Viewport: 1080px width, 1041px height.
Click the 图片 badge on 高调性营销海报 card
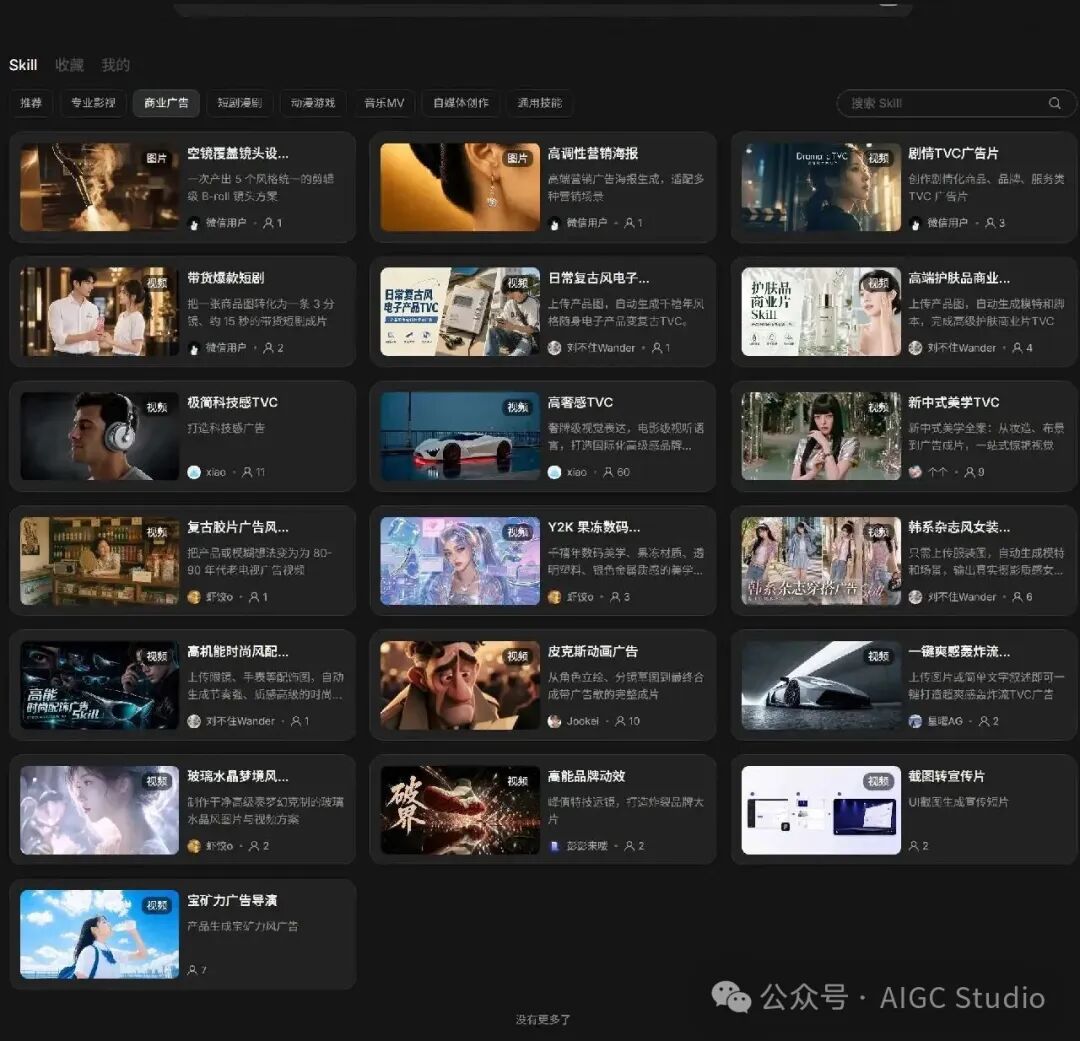(518, 158)
